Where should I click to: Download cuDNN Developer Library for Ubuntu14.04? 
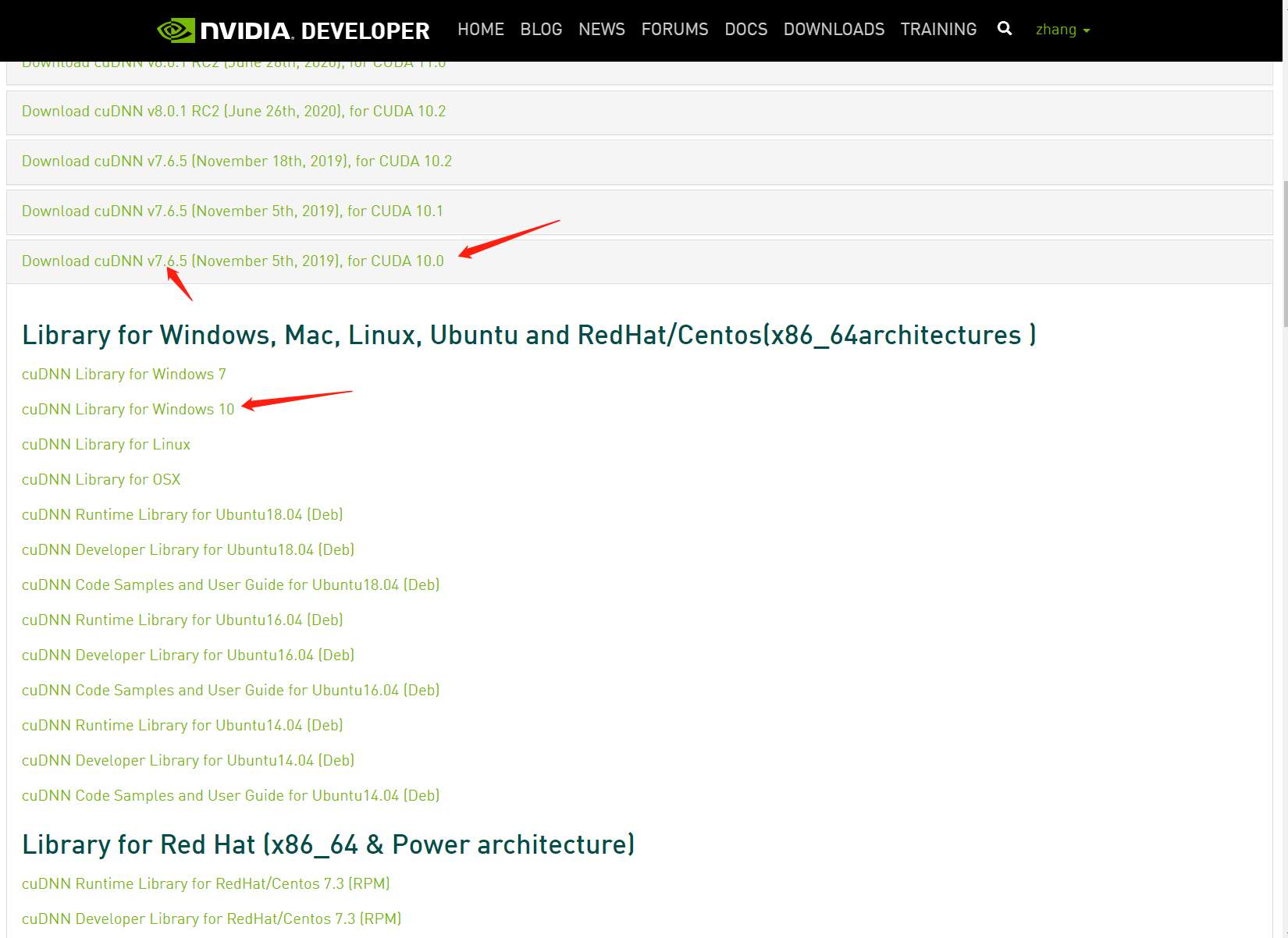[188, 761]
